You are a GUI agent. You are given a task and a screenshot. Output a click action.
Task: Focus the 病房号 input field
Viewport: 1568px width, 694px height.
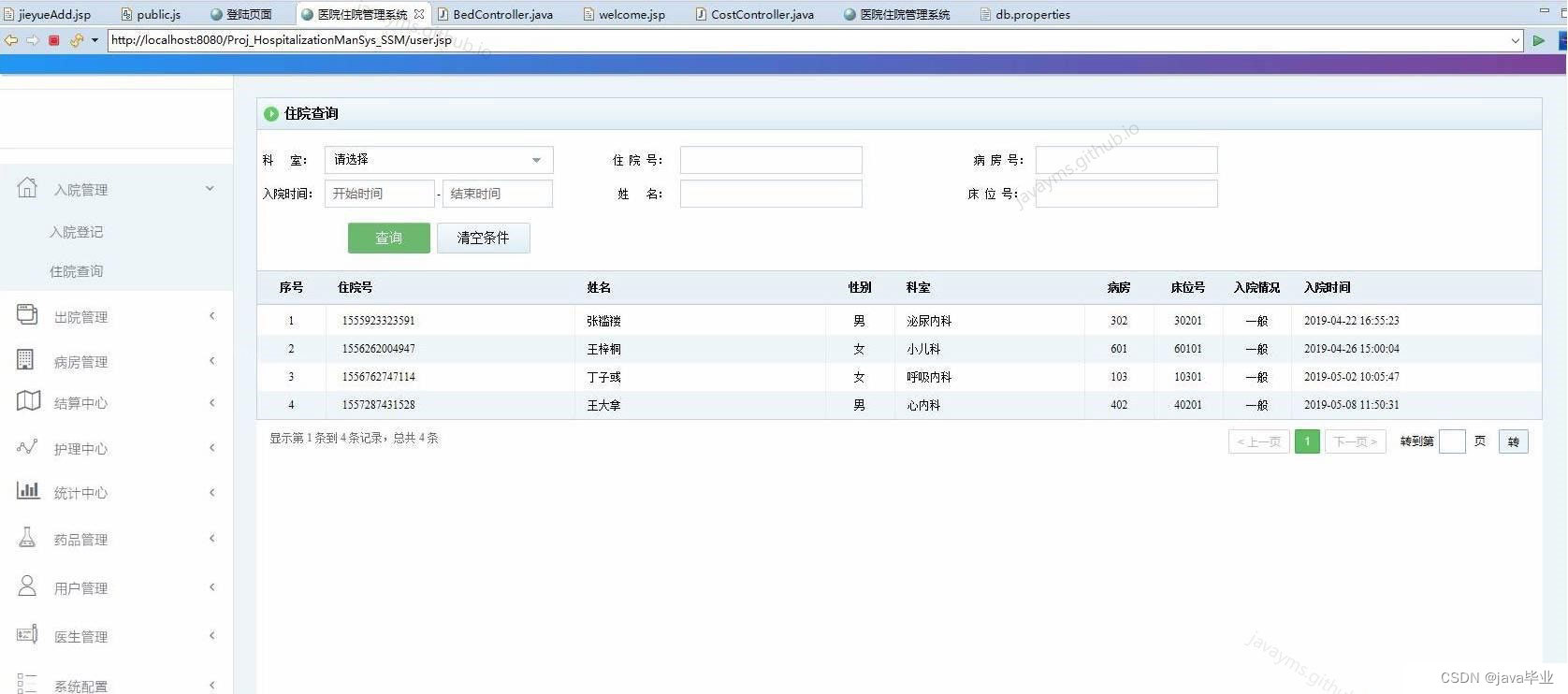click(x=1126, y=160)
